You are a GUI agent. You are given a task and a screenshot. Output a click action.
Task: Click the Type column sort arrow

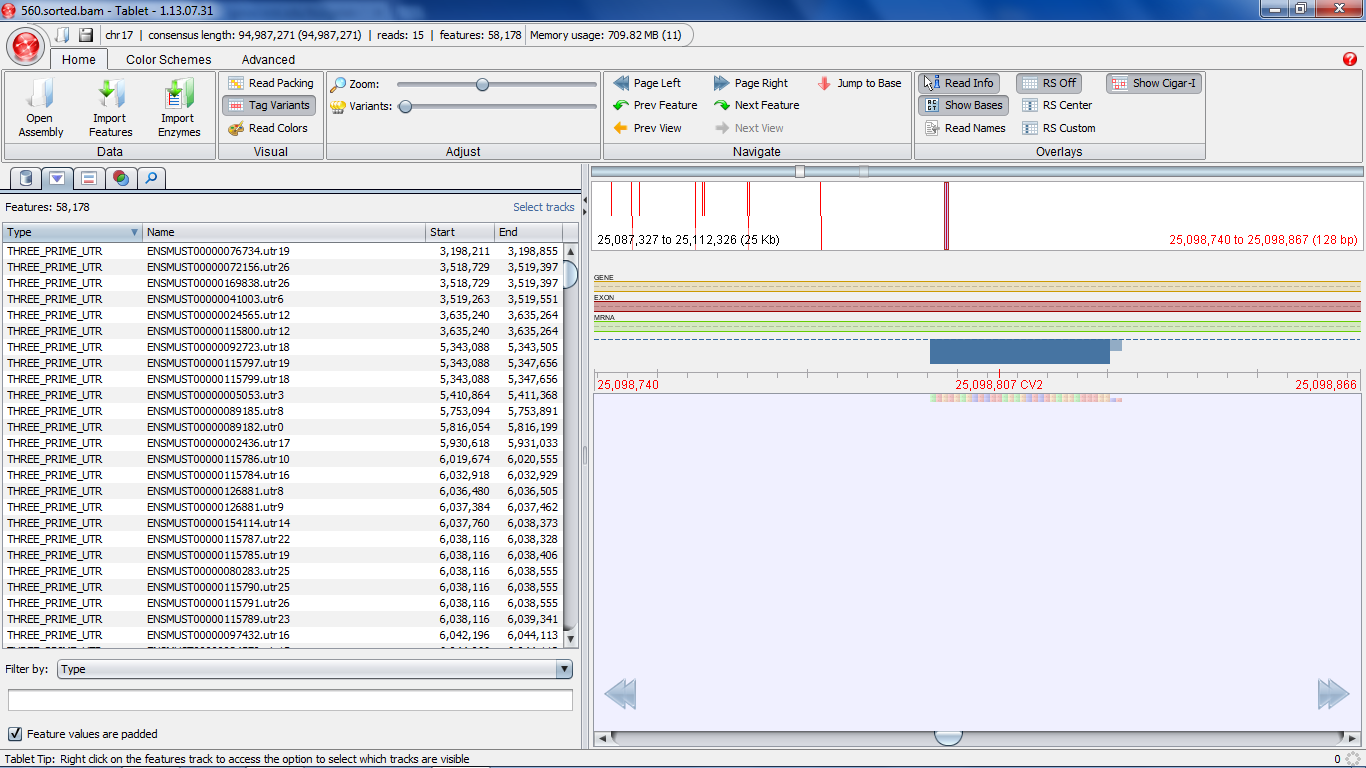pos(135,232)
